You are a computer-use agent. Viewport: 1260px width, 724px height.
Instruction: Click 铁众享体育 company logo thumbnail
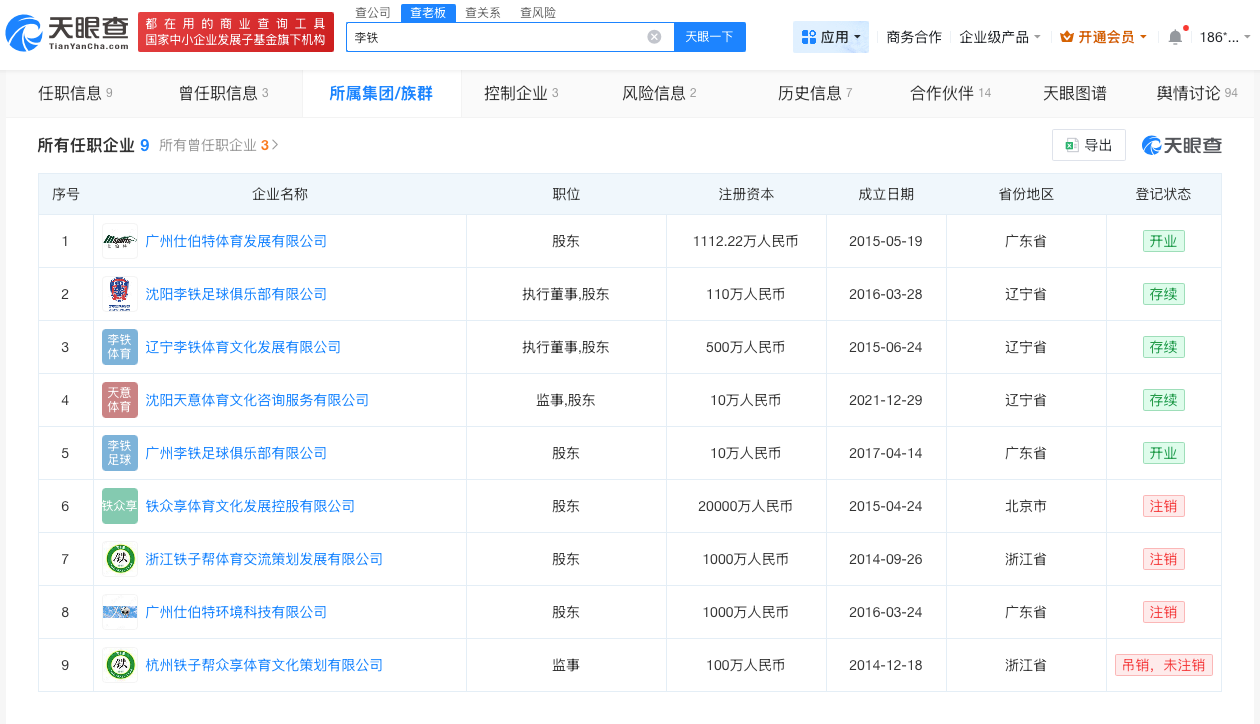click(x=119, y=505)
